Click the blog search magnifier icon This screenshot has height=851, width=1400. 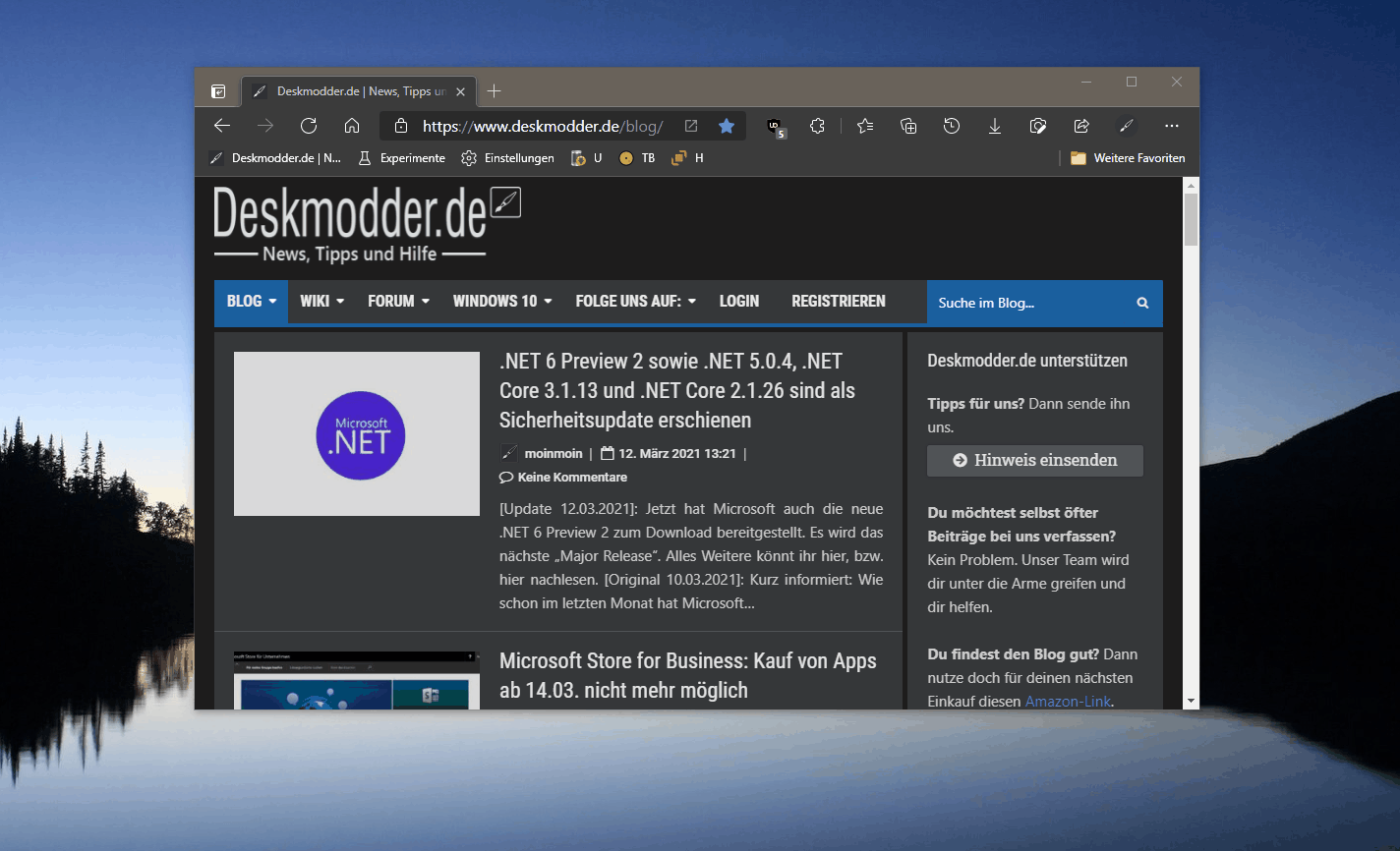point(1142,303)
